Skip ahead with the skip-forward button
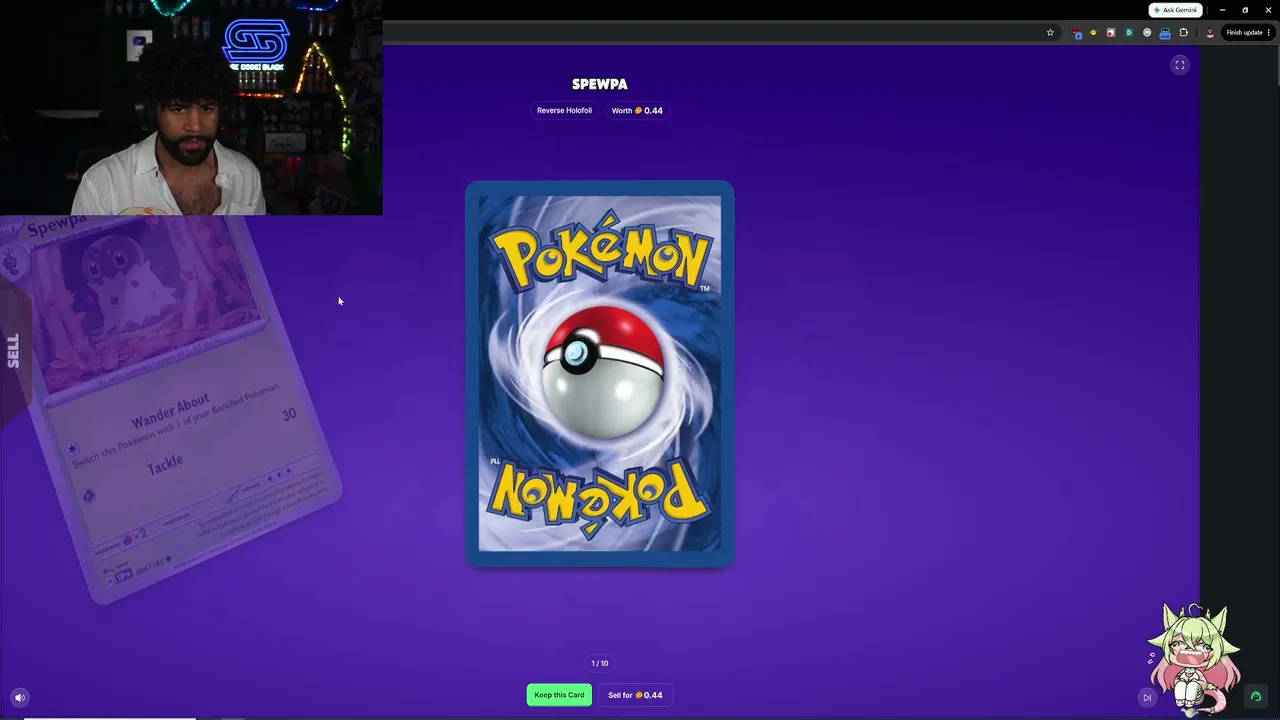1280x720 pixels. pyautogui.click(x=1147, y=697)
